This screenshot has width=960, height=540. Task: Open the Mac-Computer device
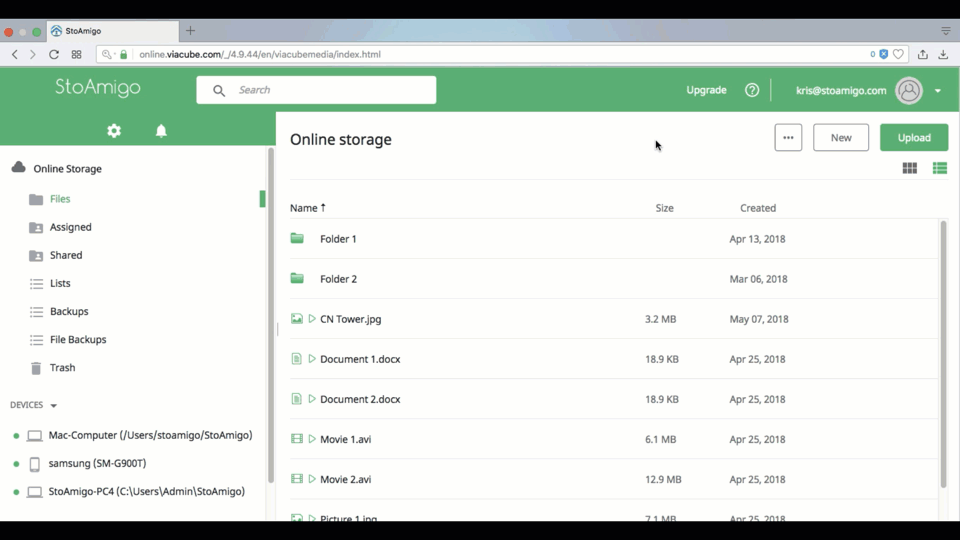pyautogui.click(x=150, y=435)
